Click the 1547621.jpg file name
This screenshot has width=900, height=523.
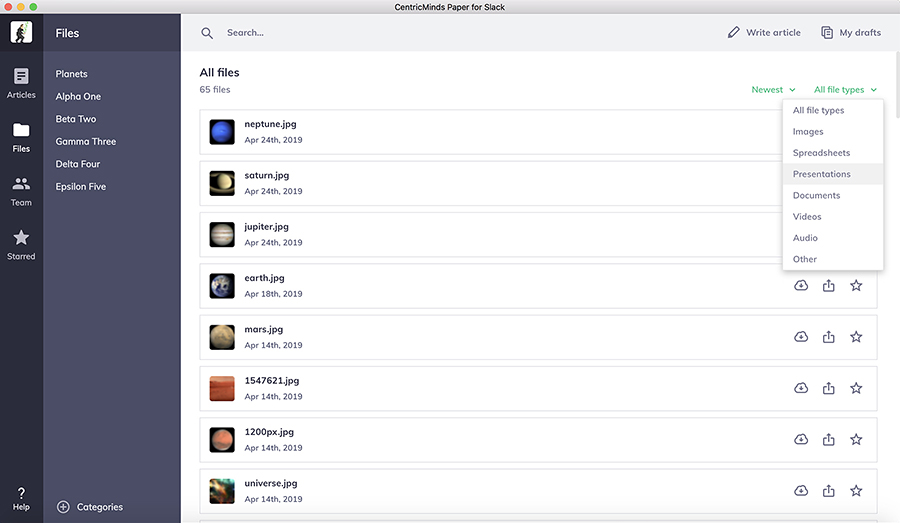271,381
